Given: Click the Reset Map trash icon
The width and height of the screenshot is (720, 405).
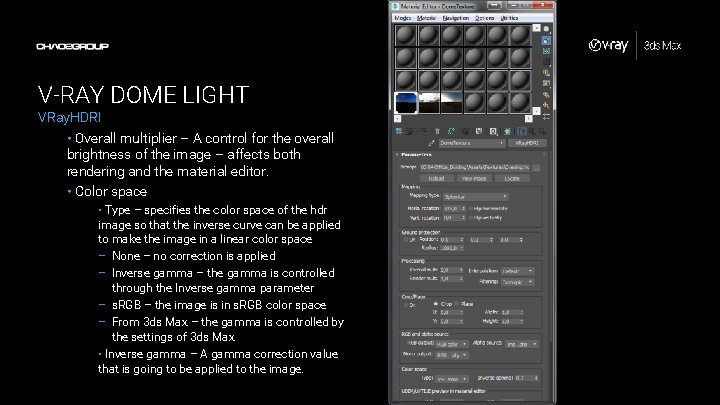Looking at the screenshot, I should tap(437, 132).
